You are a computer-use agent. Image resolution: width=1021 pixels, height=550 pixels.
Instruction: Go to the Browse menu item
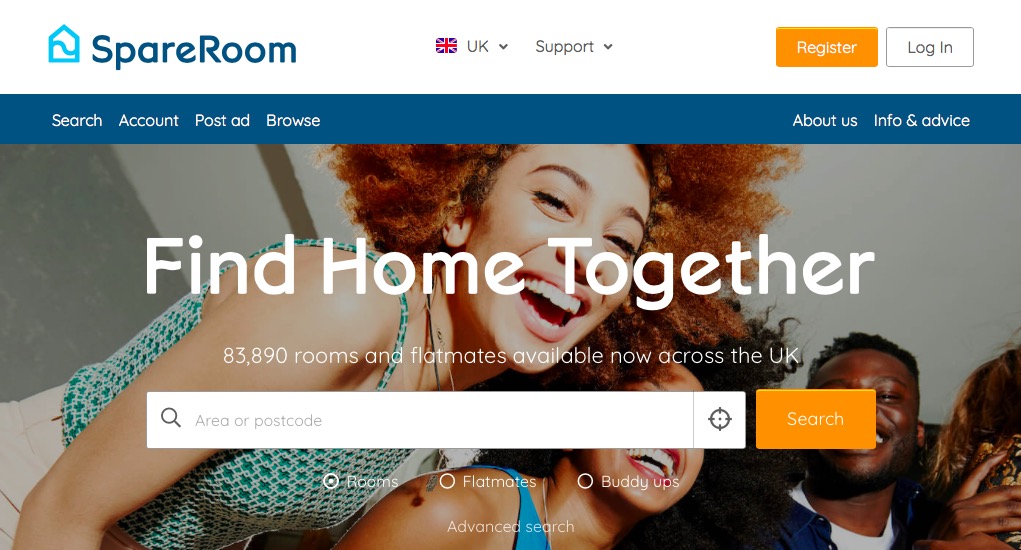tap(293, 120)
